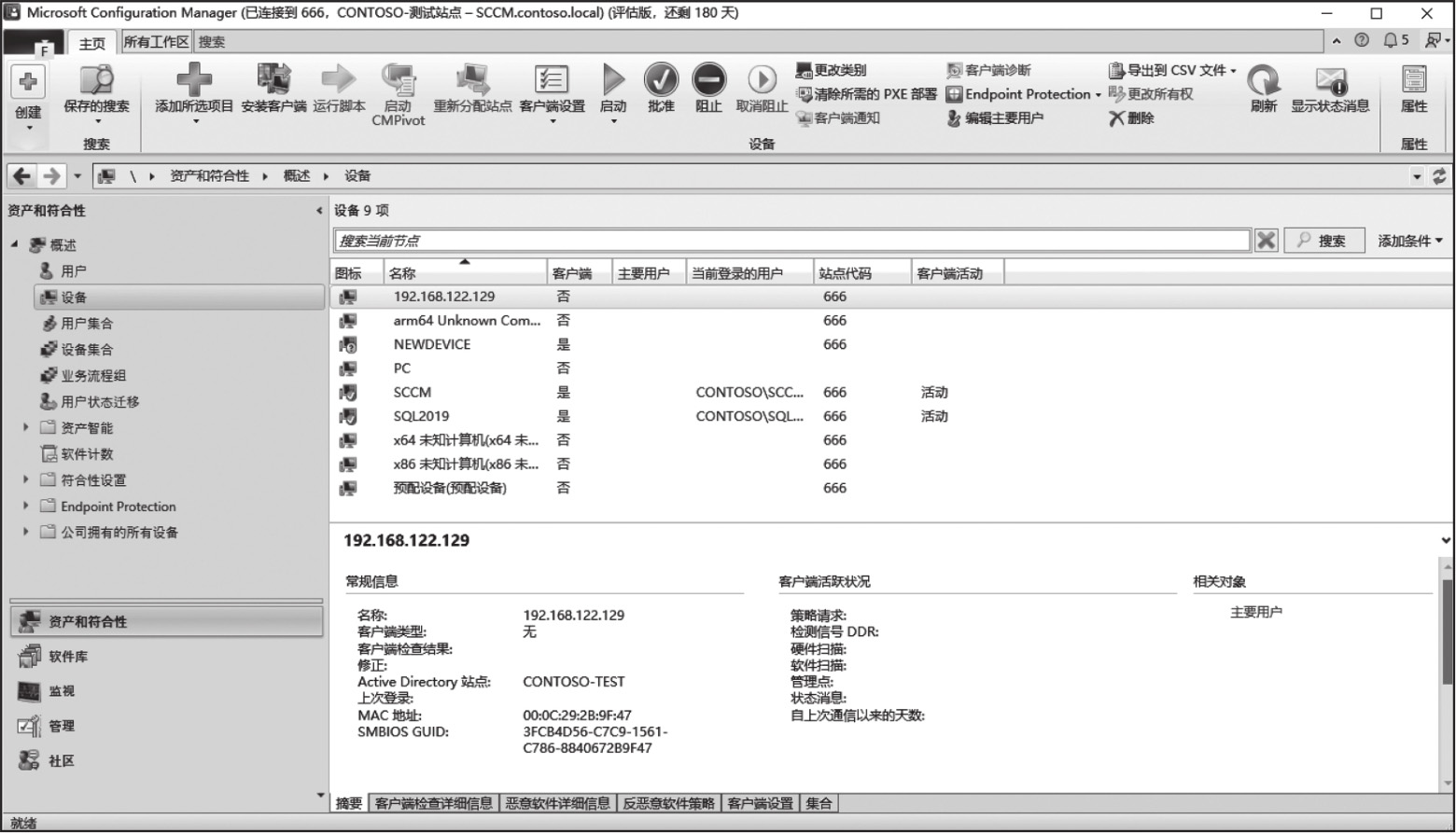
Task: Click 重新分配站点 reassign site icon
Action: click(472, 80)
